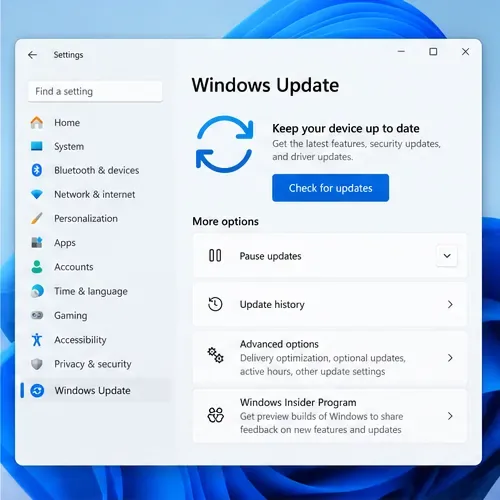Close the Settings window

pyautogui.click(x=465, y=51)
